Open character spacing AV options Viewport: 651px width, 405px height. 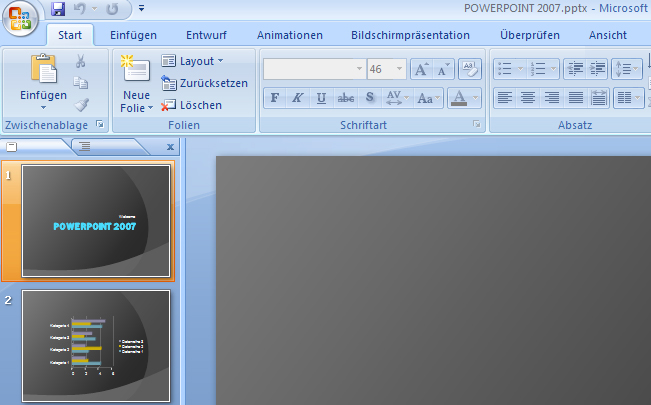397,98
